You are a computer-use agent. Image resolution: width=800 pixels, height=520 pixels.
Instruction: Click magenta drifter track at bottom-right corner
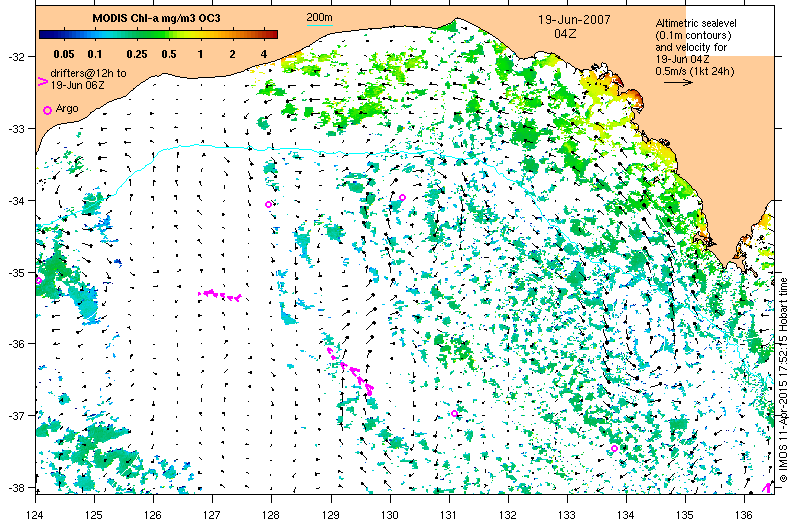click(x=767, y=488)
